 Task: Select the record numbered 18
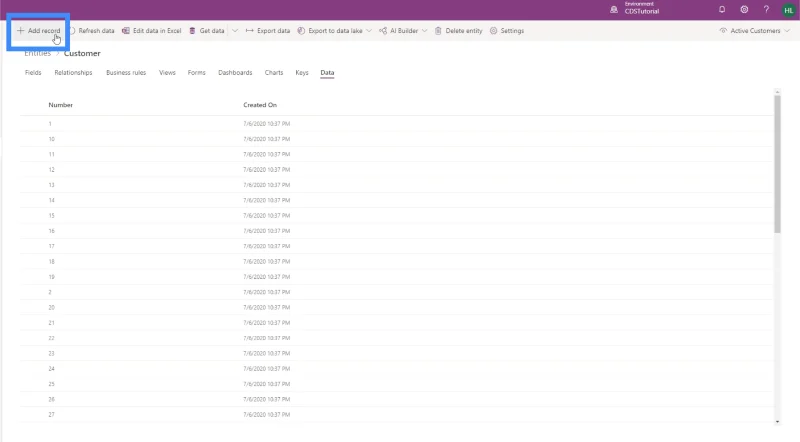click(x=396, y=261)
